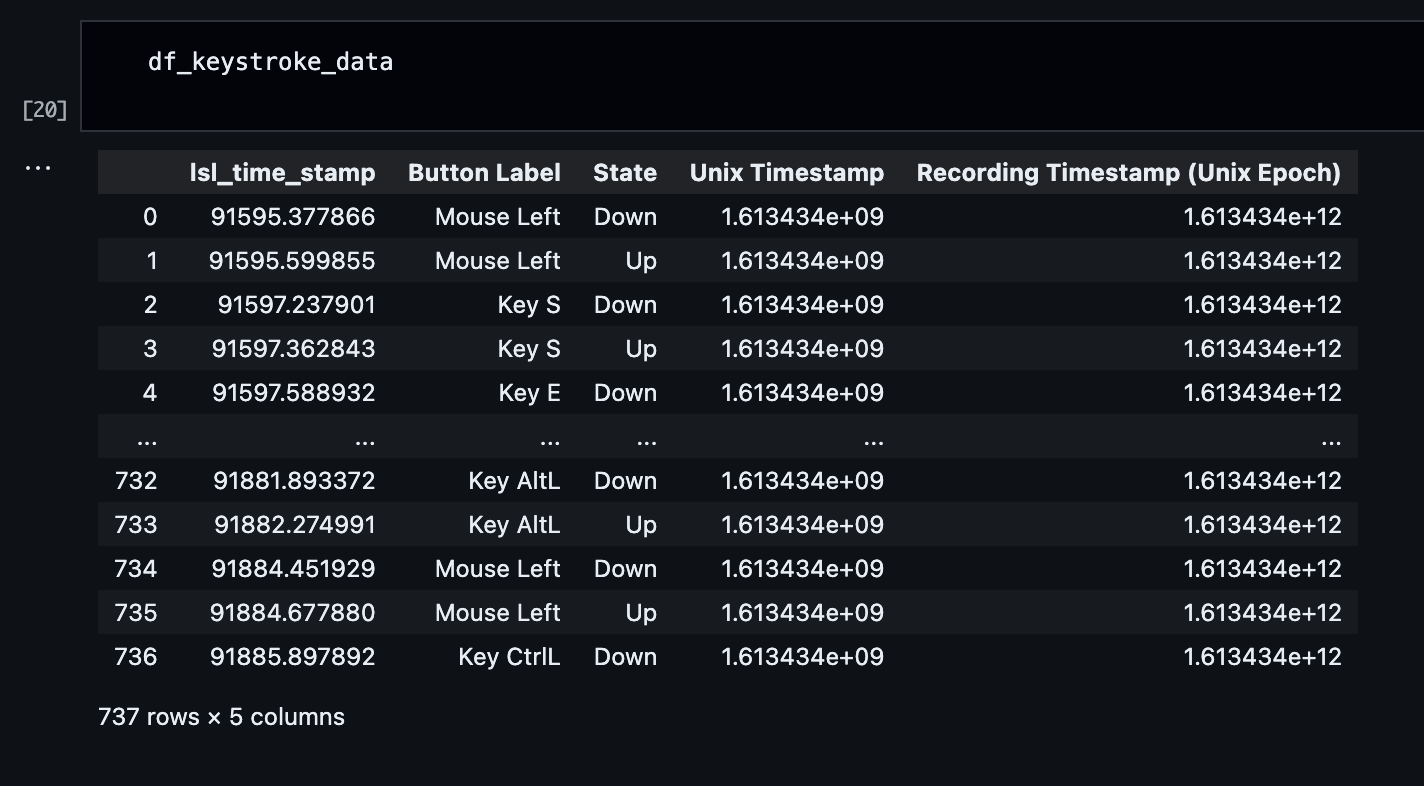1424x786 pixels.
Task: Click timestamp value 91597.588932
Action: (293, 393)
